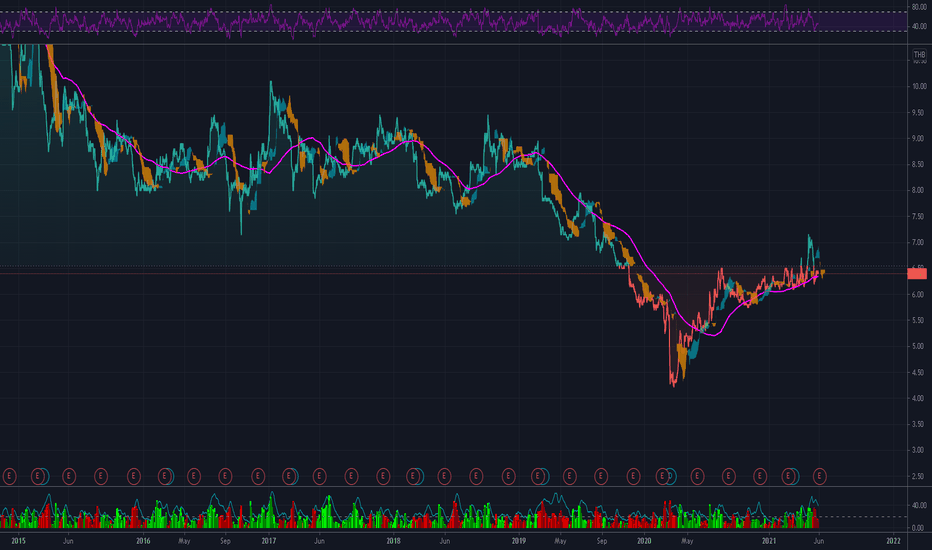
Task: Click the 2020 label on time axis
Action: (x=644, y=541)
